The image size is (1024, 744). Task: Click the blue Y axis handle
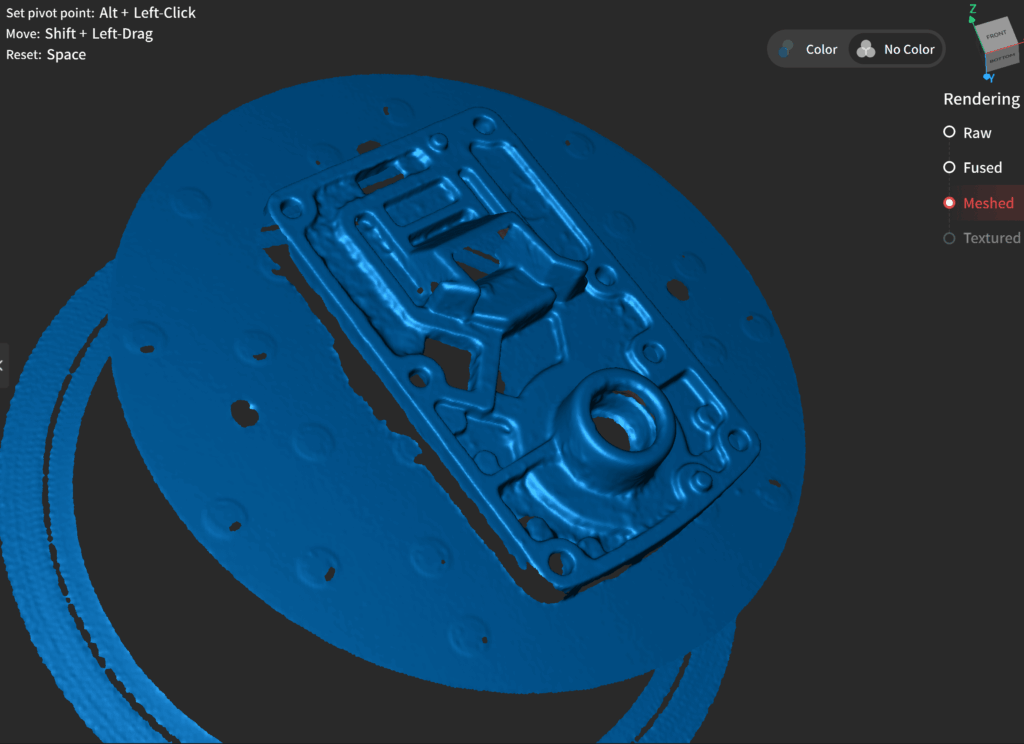(988, 77)
